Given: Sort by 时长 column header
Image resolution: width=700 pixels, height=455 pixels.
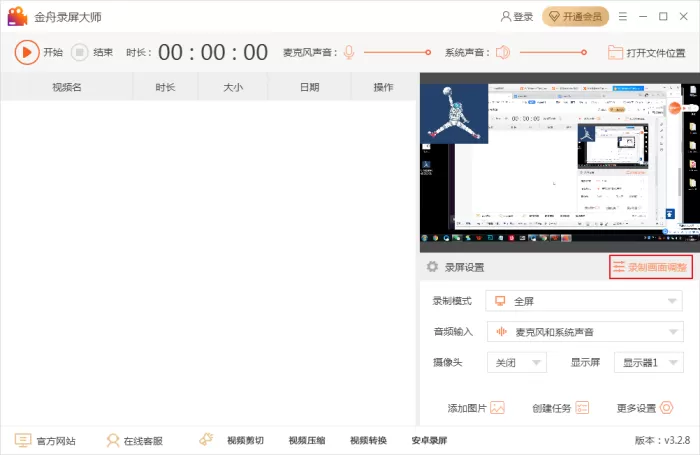Looking at the screenshot, I should (165, 87).
